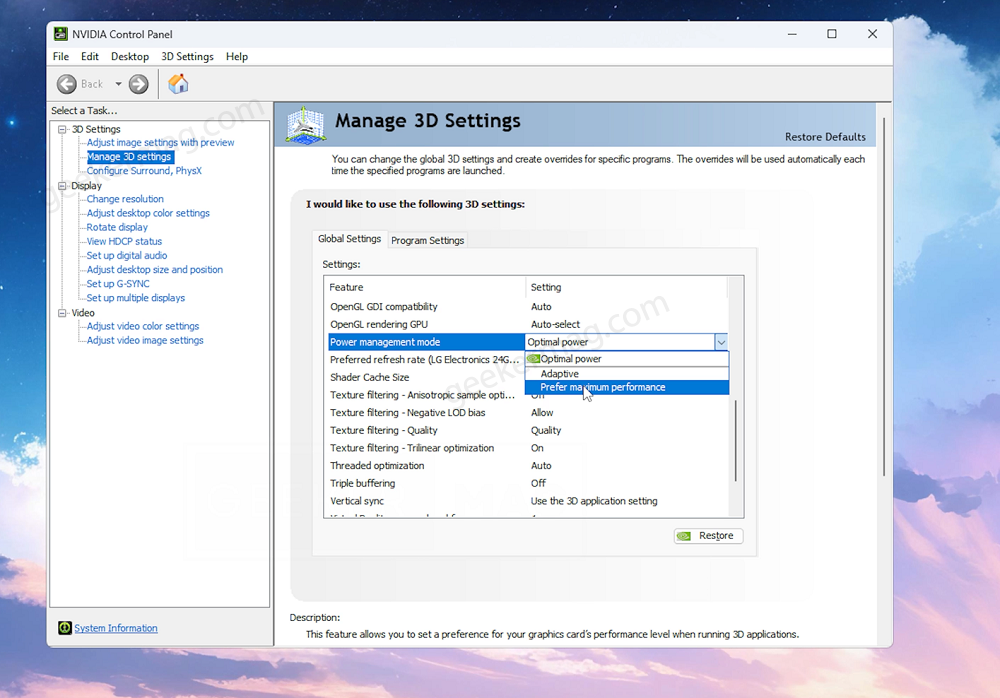This screenshot has height=698, width=1000.
Task: Select Prefer maximum performance option
Action: 627,387
